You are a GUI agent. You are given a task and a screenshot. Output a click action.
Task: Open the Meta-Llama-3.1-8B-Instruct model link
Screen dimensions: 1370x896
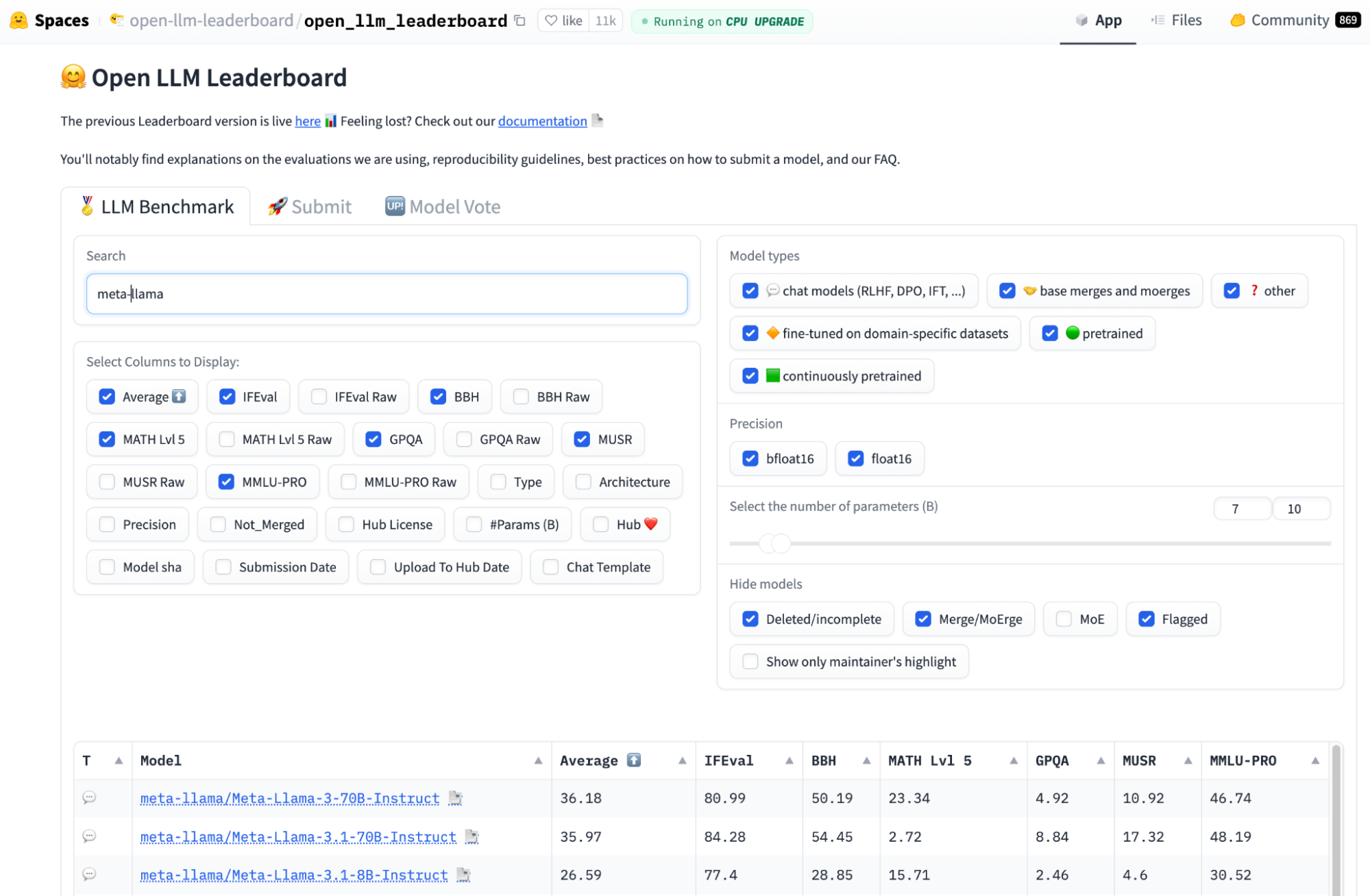click(x=293, y=875)
